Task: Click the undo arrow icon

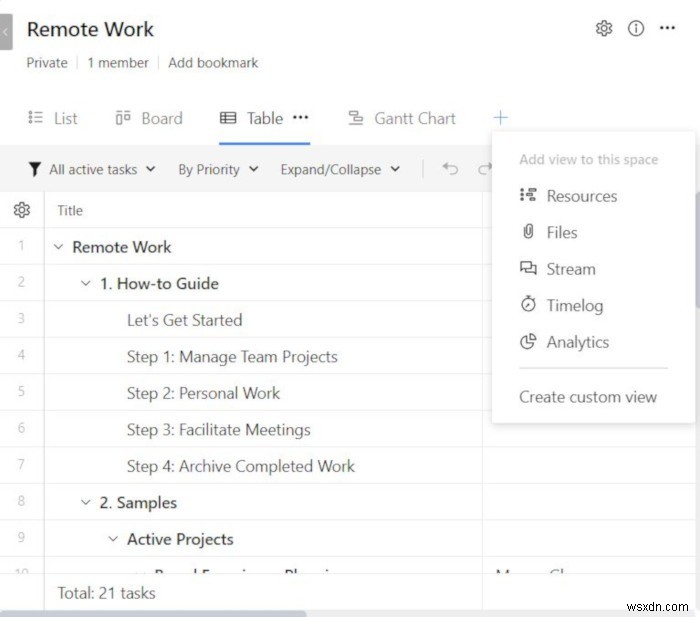Action: click(x=450, y=169)
